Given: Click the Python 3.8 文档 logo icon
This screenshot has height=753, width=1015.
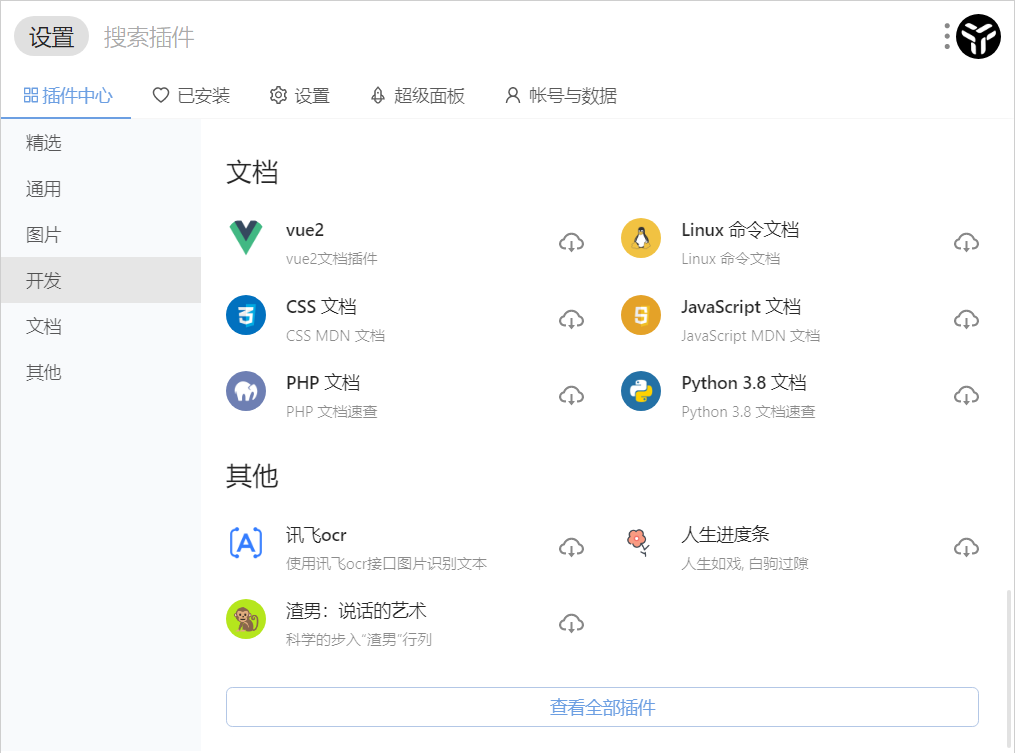Looking at the screenshot, I should (x=641, y=391).
